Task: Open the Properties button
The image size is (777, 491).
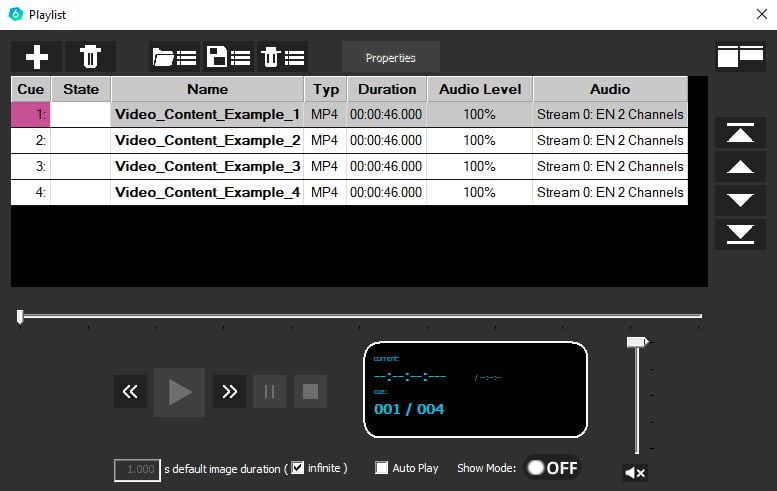Action: coord(390,58)
